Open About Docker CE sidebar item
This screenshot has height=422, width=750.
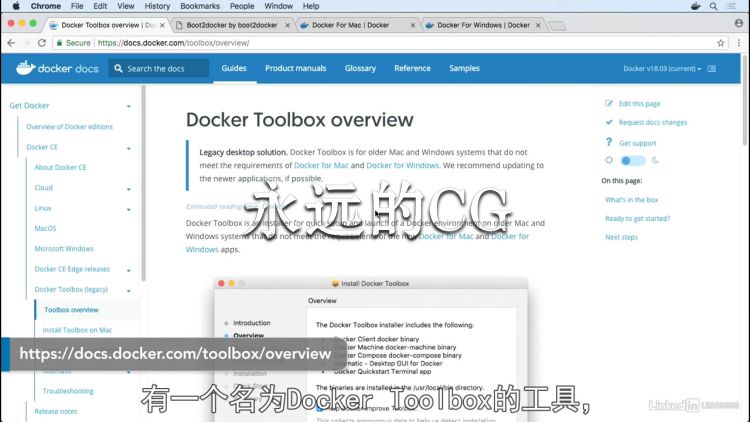[x=60, y=167]
